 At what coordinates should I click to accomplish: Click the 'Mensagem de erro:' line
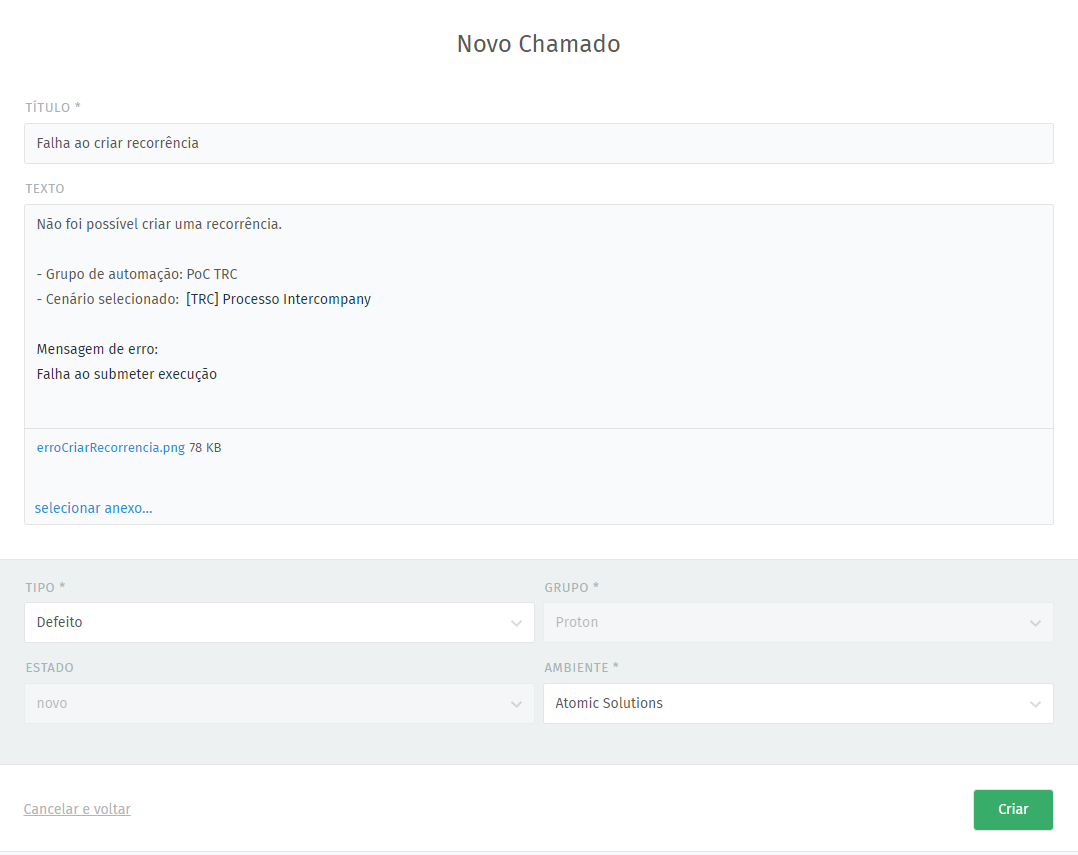click(97, 349)
